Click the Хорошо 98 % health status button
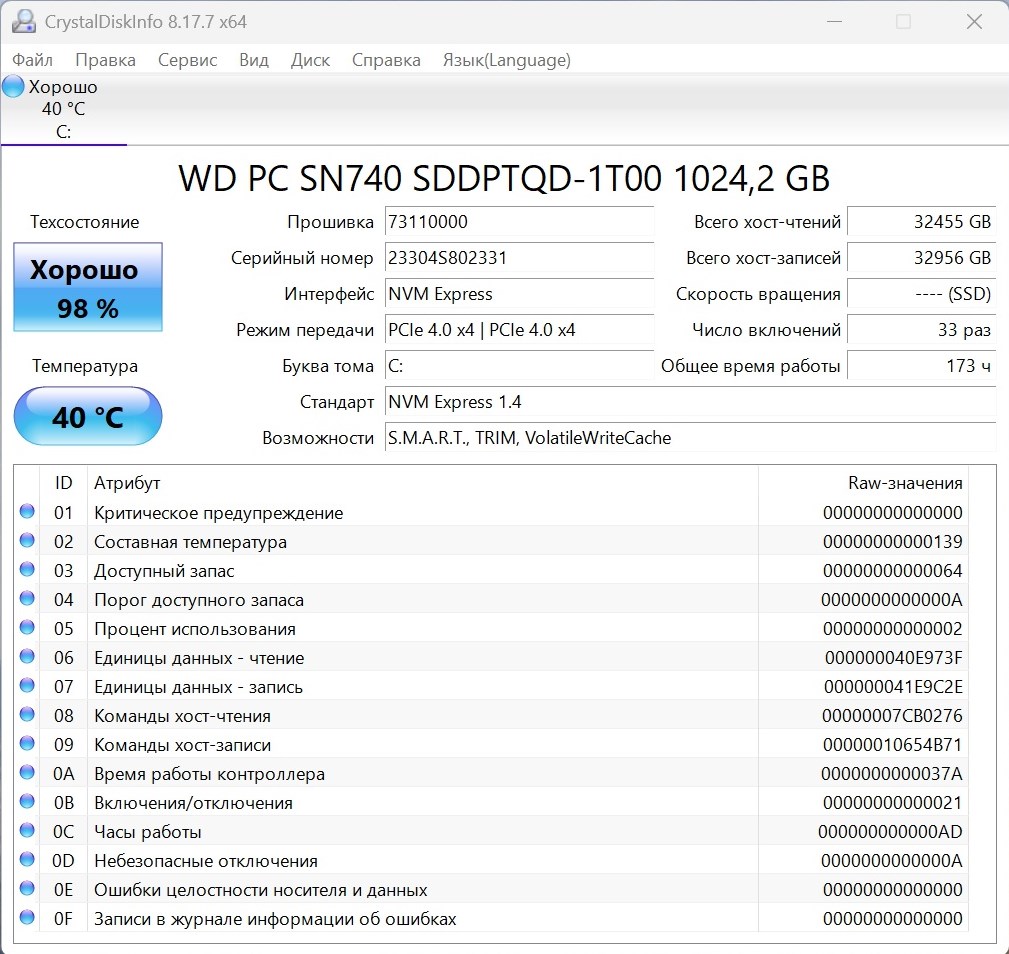 pyautogui.click(x=88, y=288)
